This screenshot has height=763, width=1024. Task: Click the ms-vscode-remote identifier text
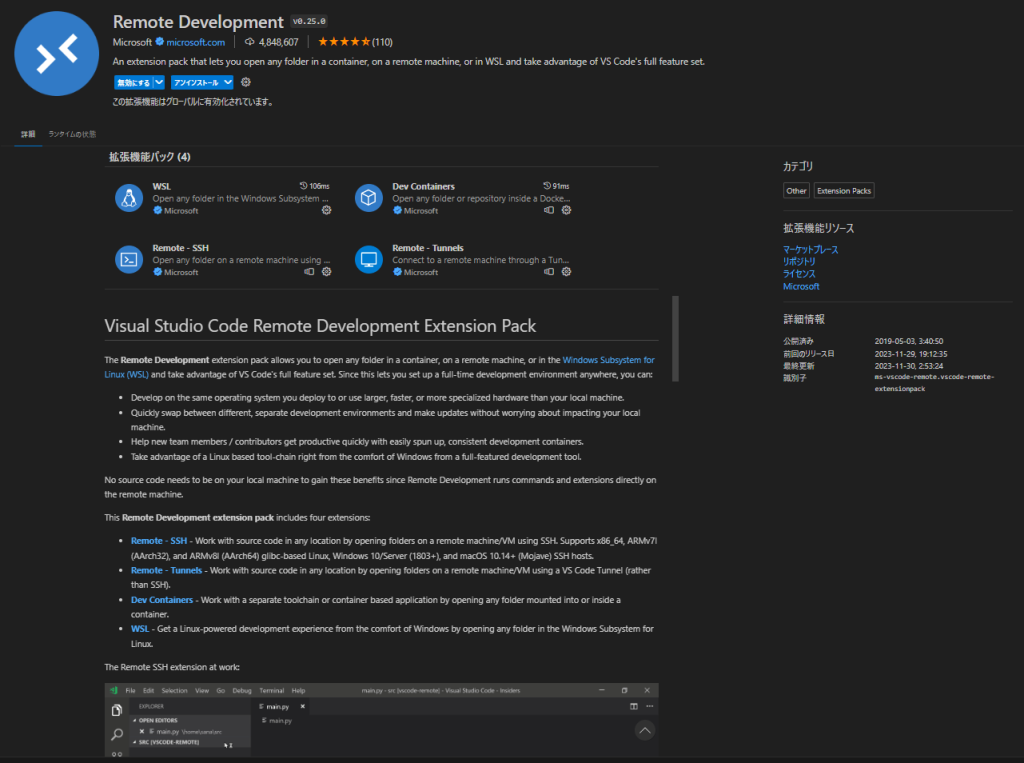tap(935, 383)
